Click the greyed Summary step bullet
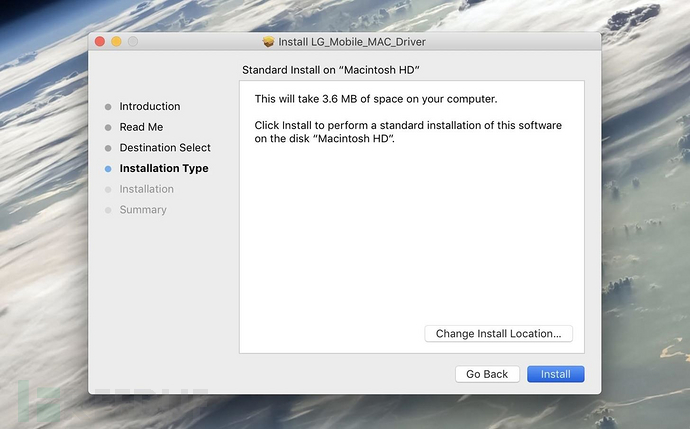 [x=108, y=210]
